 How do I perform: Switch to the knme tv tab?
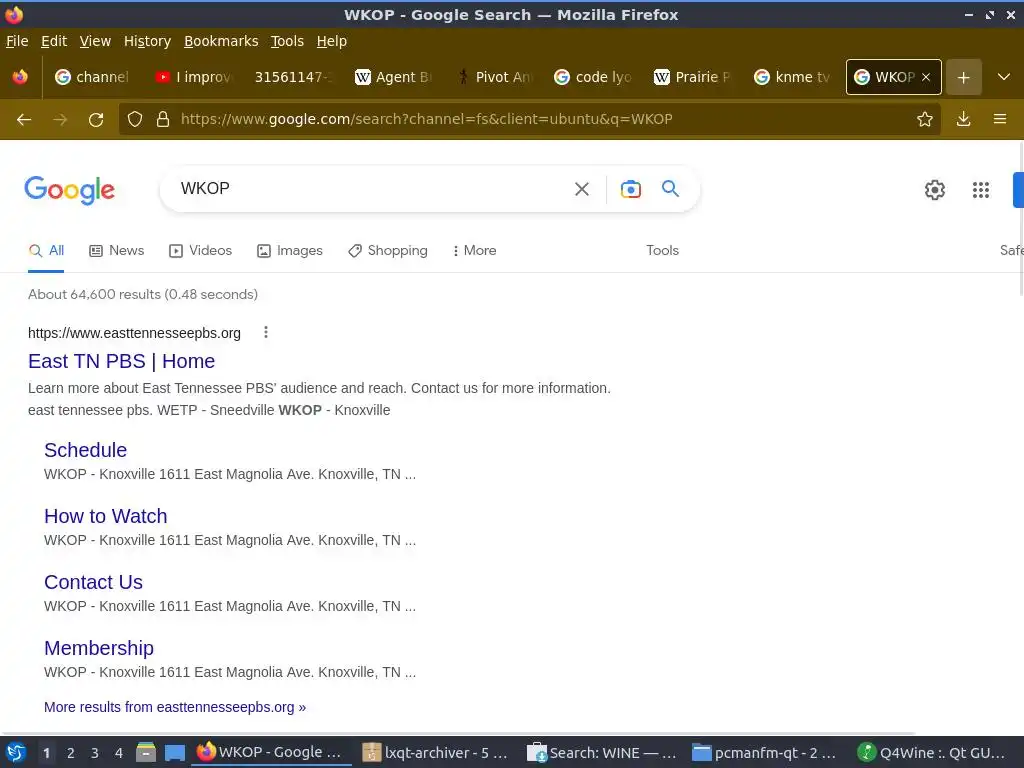(793, 77)
